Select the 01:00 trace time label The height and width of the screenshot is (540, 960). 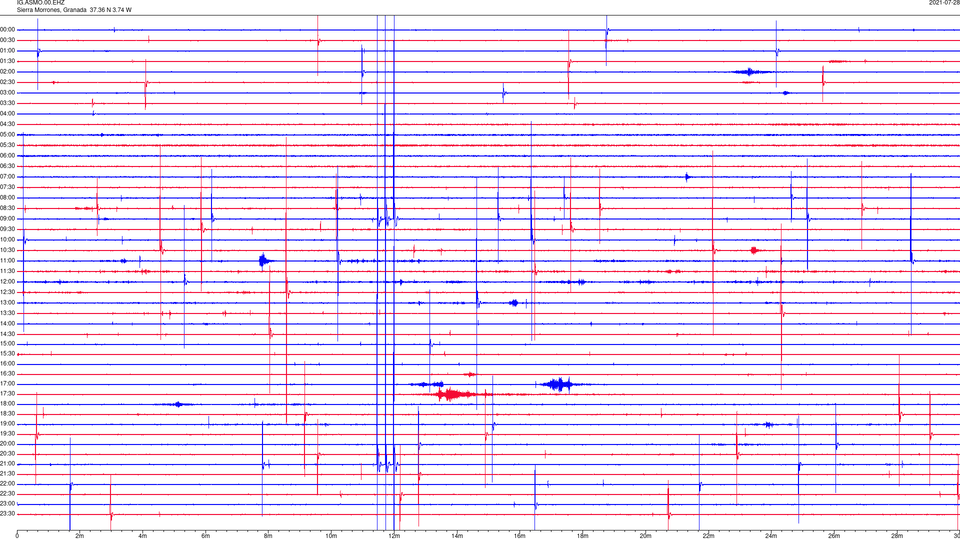pyautogui.click(x=8, y=50)
